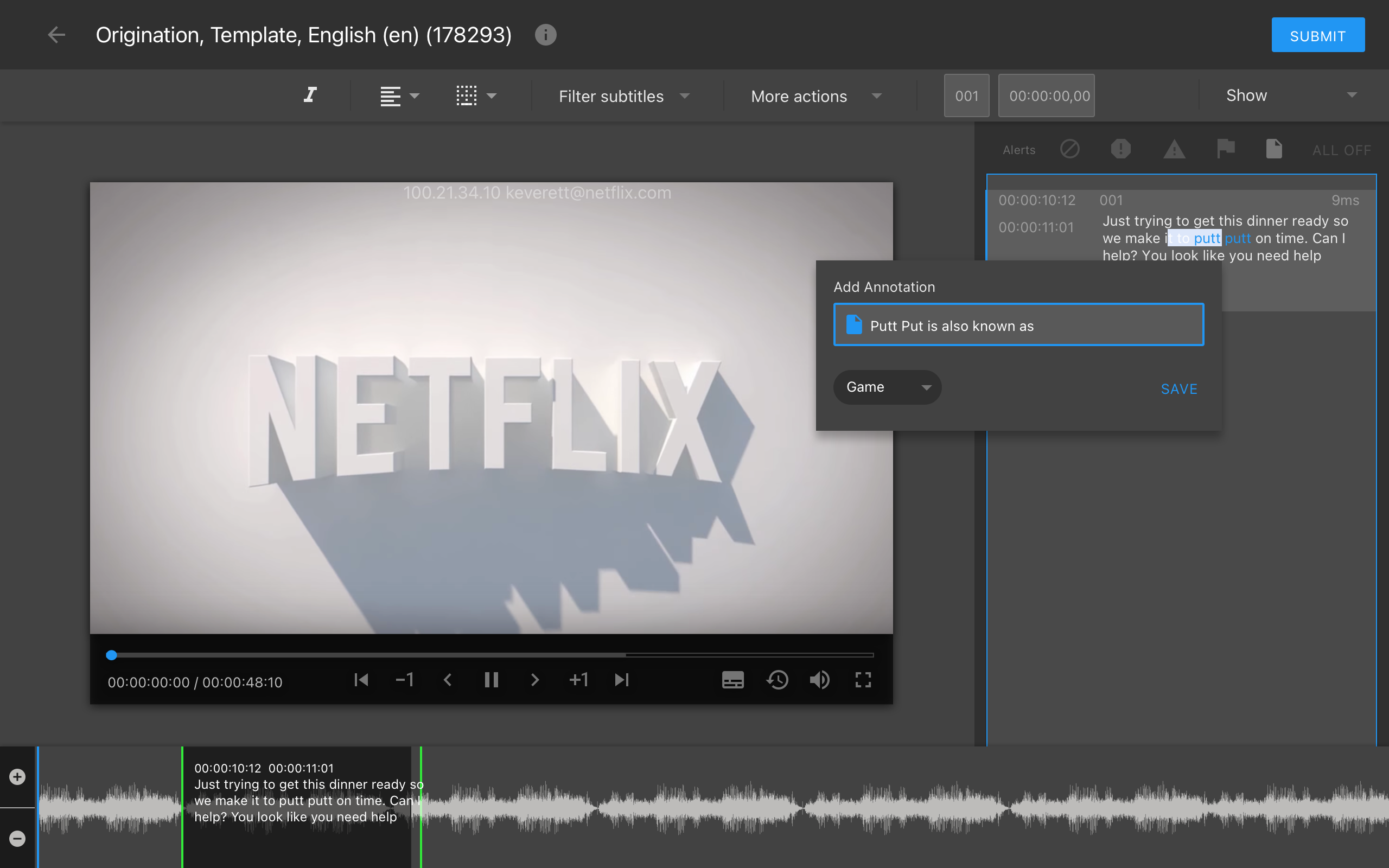The image size is (1389, 868).
Task: Click the Add Annotation text field
Action: click(1018, 325)
